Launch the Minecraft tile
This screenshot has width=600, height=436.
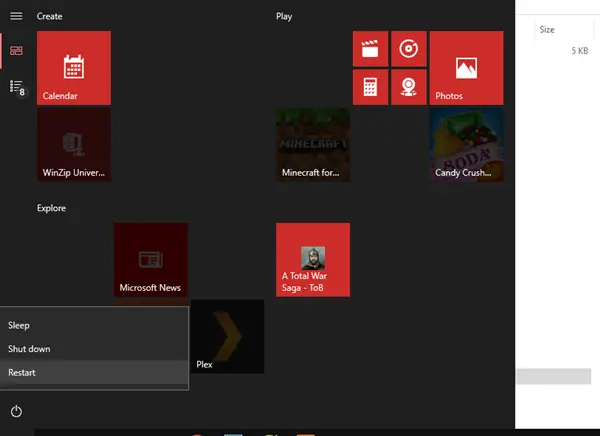[313, 145]
